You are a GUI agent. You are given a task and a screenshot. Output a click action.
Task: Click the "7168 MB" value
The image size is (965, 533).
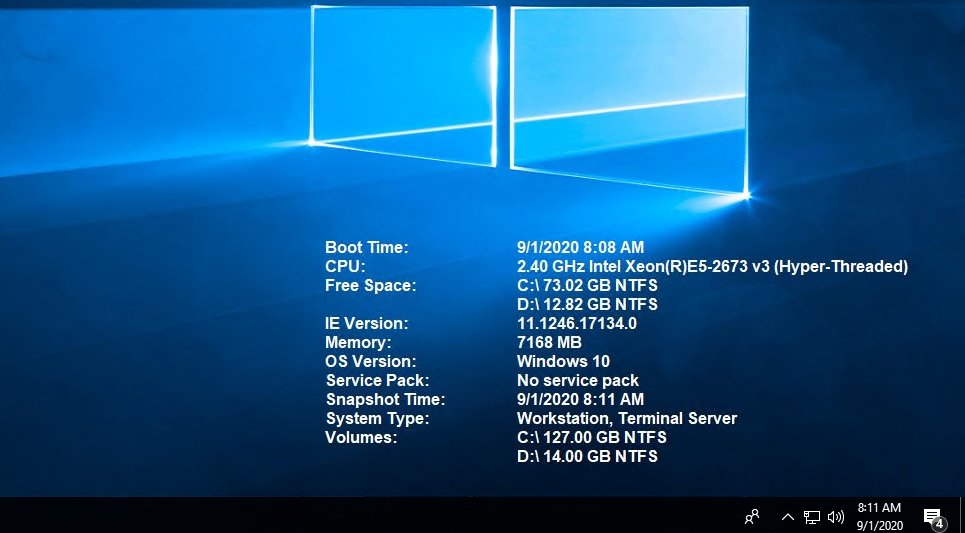[549, 342]
